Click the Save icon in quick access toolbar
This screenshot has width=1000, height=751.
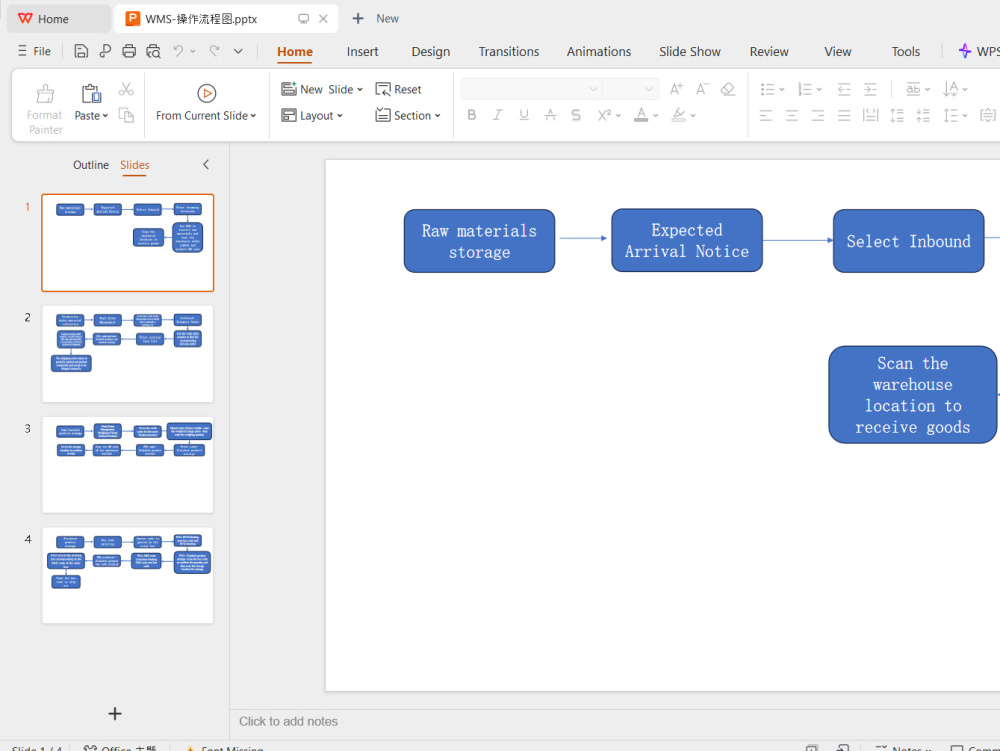click(81, 52)
